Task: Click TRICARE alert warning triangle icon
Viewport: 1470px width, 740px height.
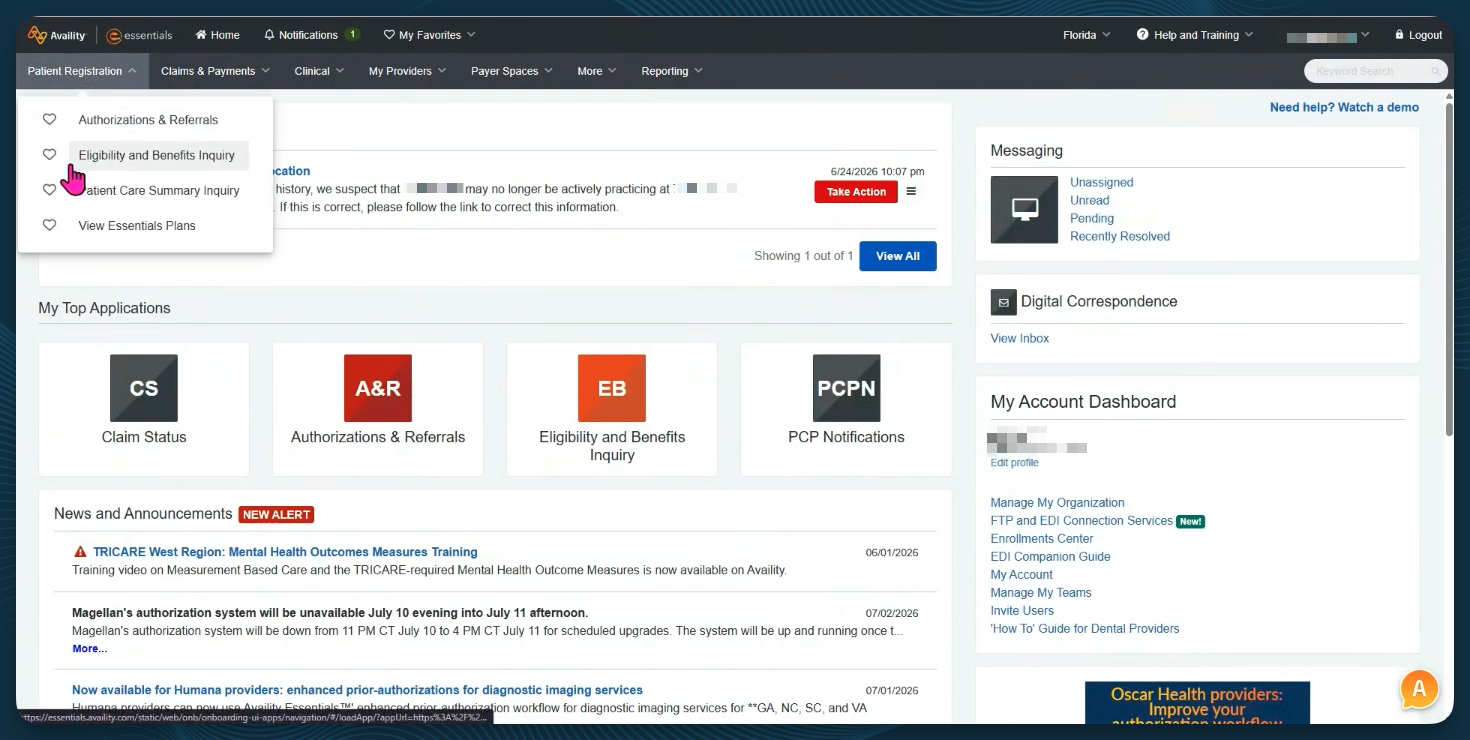Action: tap(80, 552)
